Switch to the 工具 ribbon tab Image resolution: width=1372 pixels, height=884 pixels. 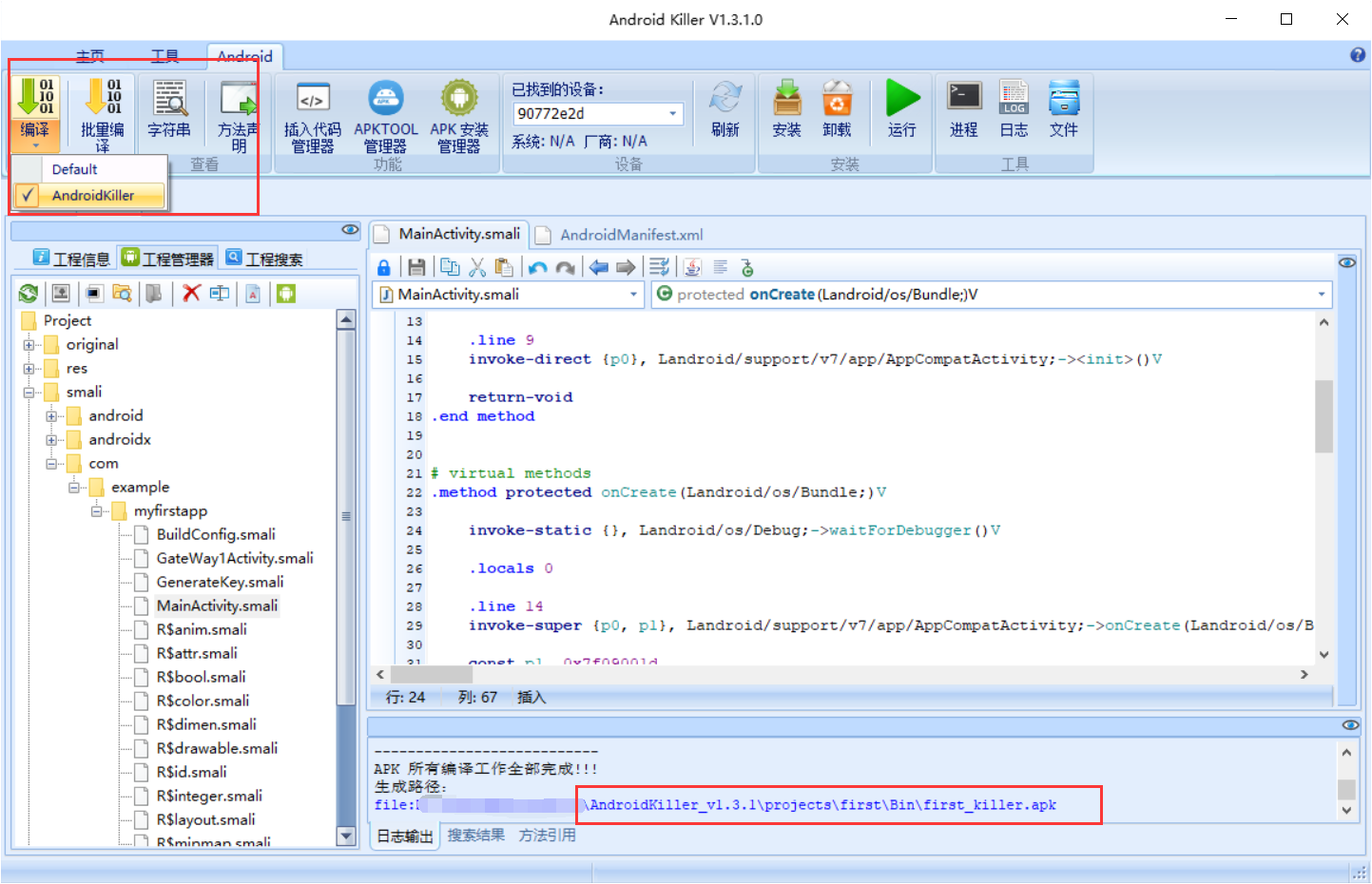165,57
